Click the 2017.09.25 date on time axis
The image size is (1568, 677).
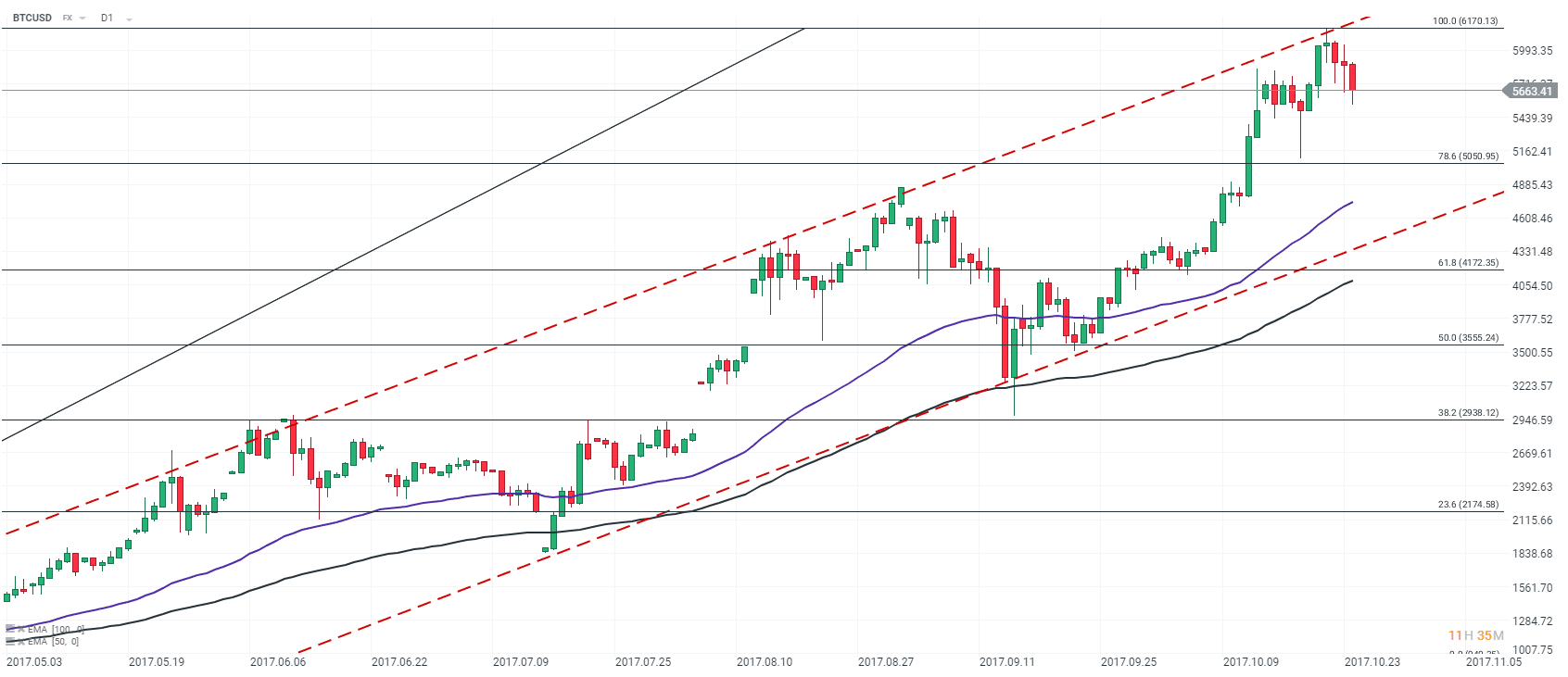tap(1129, 662)
